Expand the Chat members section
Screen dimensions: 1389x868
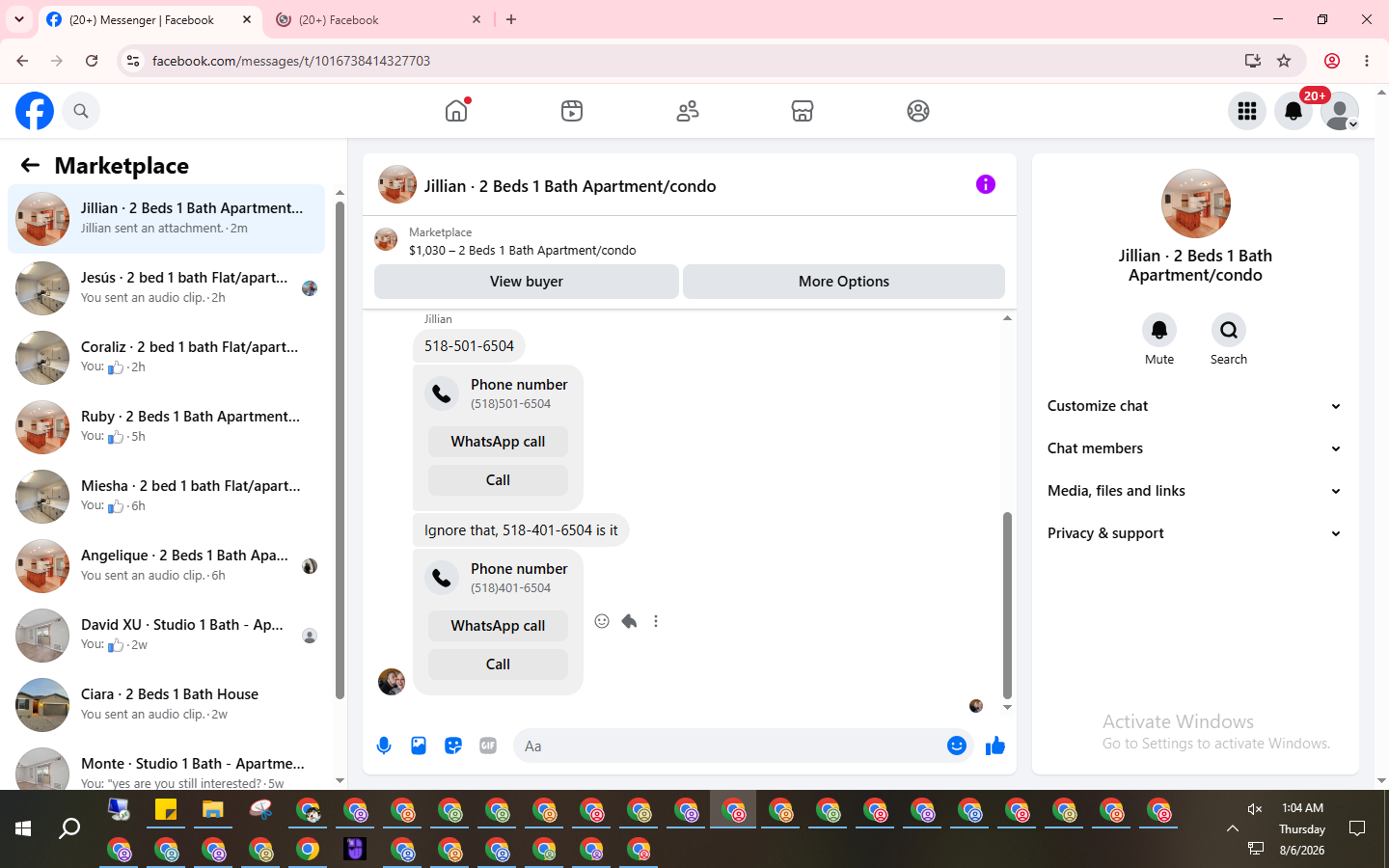(x=1195, y=448)
